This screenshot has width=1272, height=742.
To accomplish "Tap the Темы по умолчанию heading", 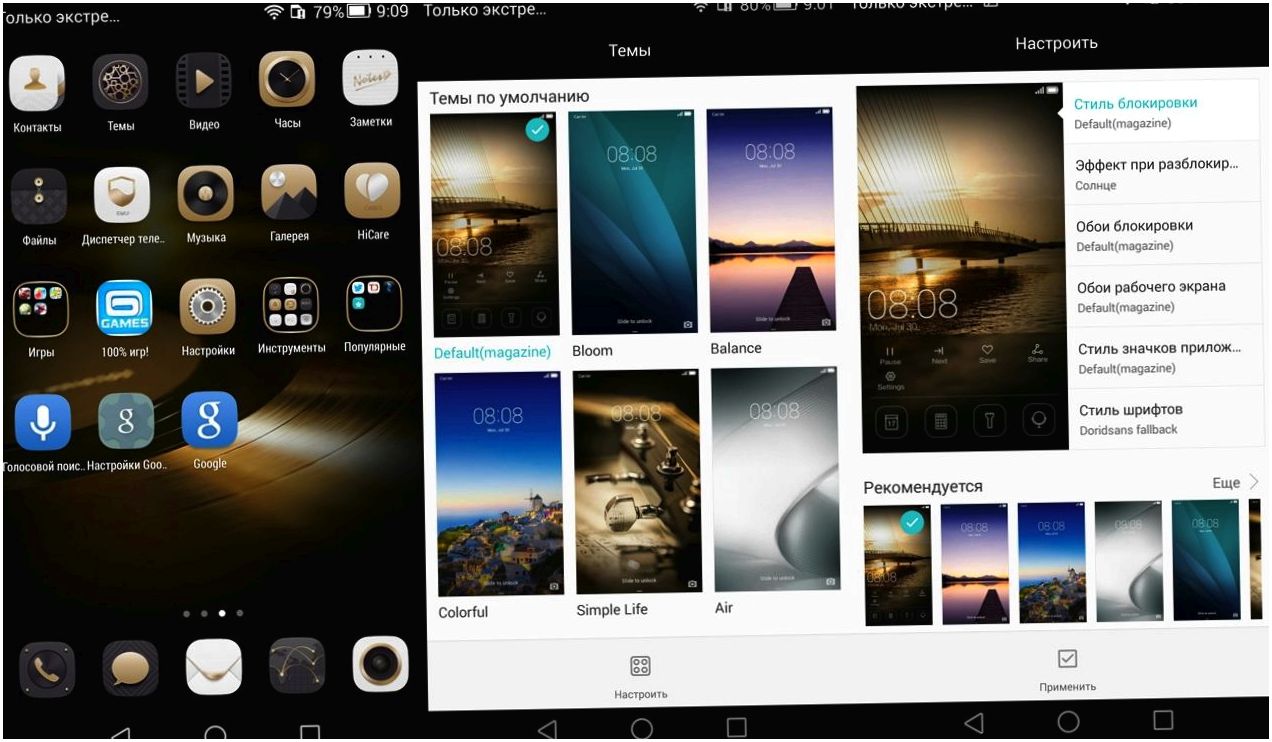I will coord(509,98).
